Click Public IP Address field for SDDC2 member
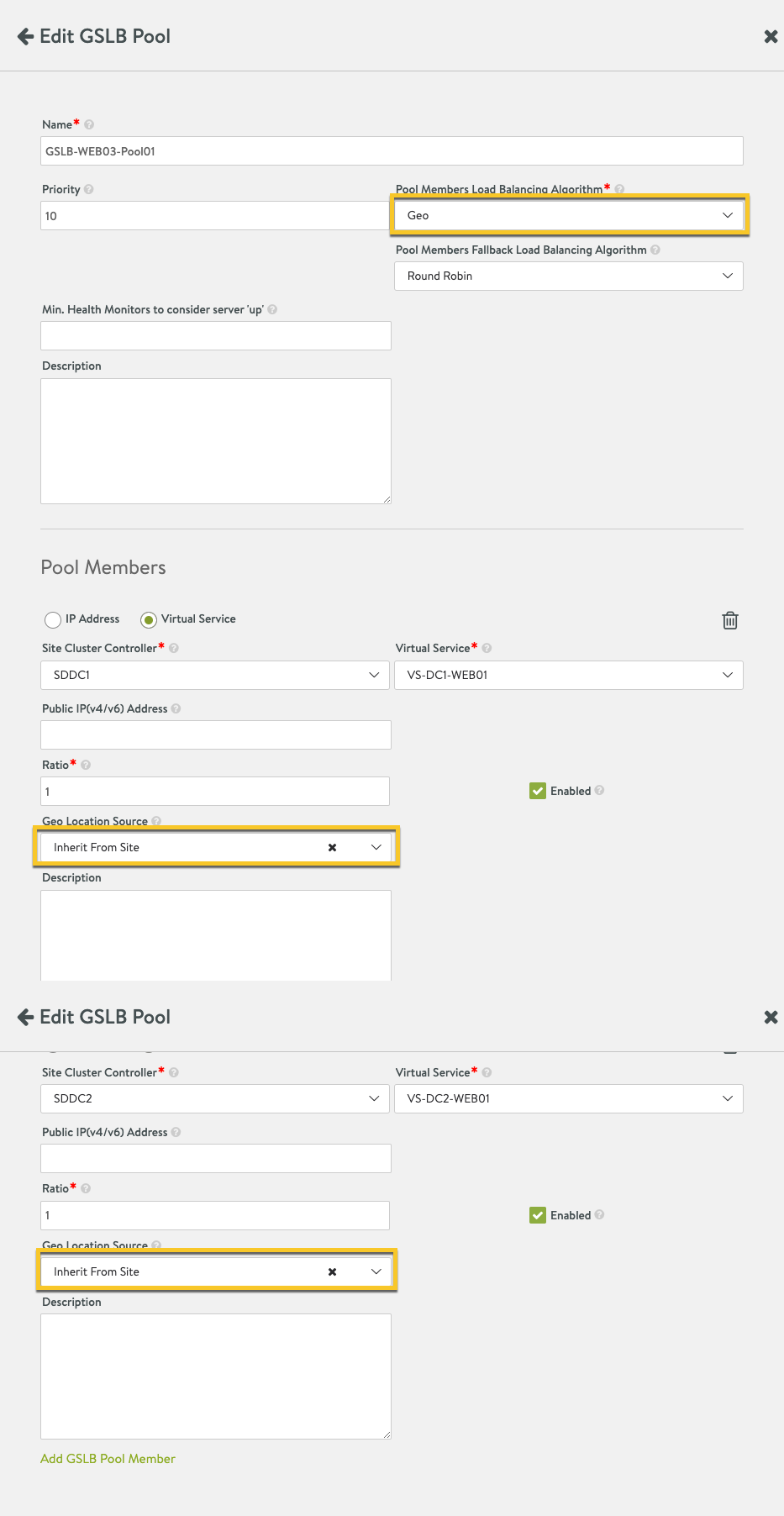Viewport: 784px width, 1516px height. (x=216, y=1158)
